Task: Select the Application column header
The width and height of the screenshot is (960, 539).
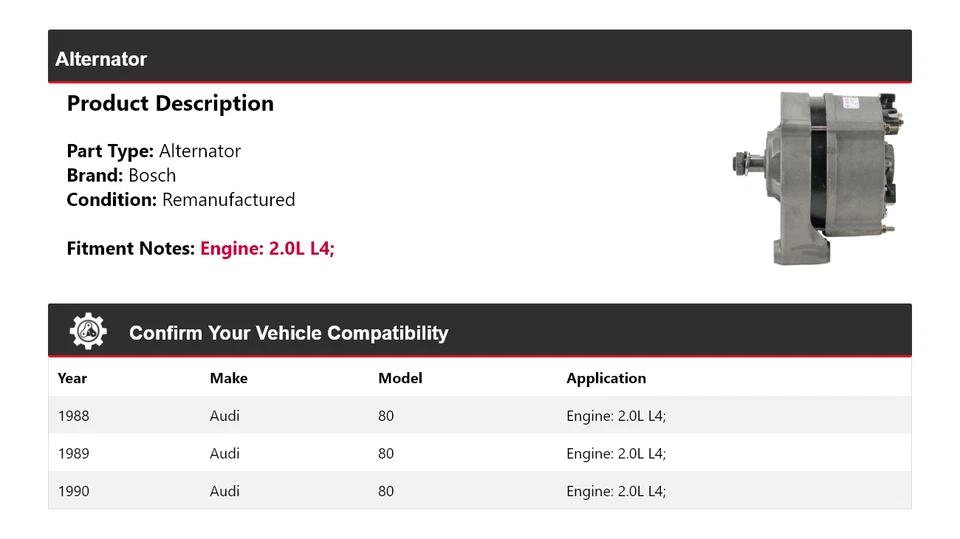Action: [606, 378]
